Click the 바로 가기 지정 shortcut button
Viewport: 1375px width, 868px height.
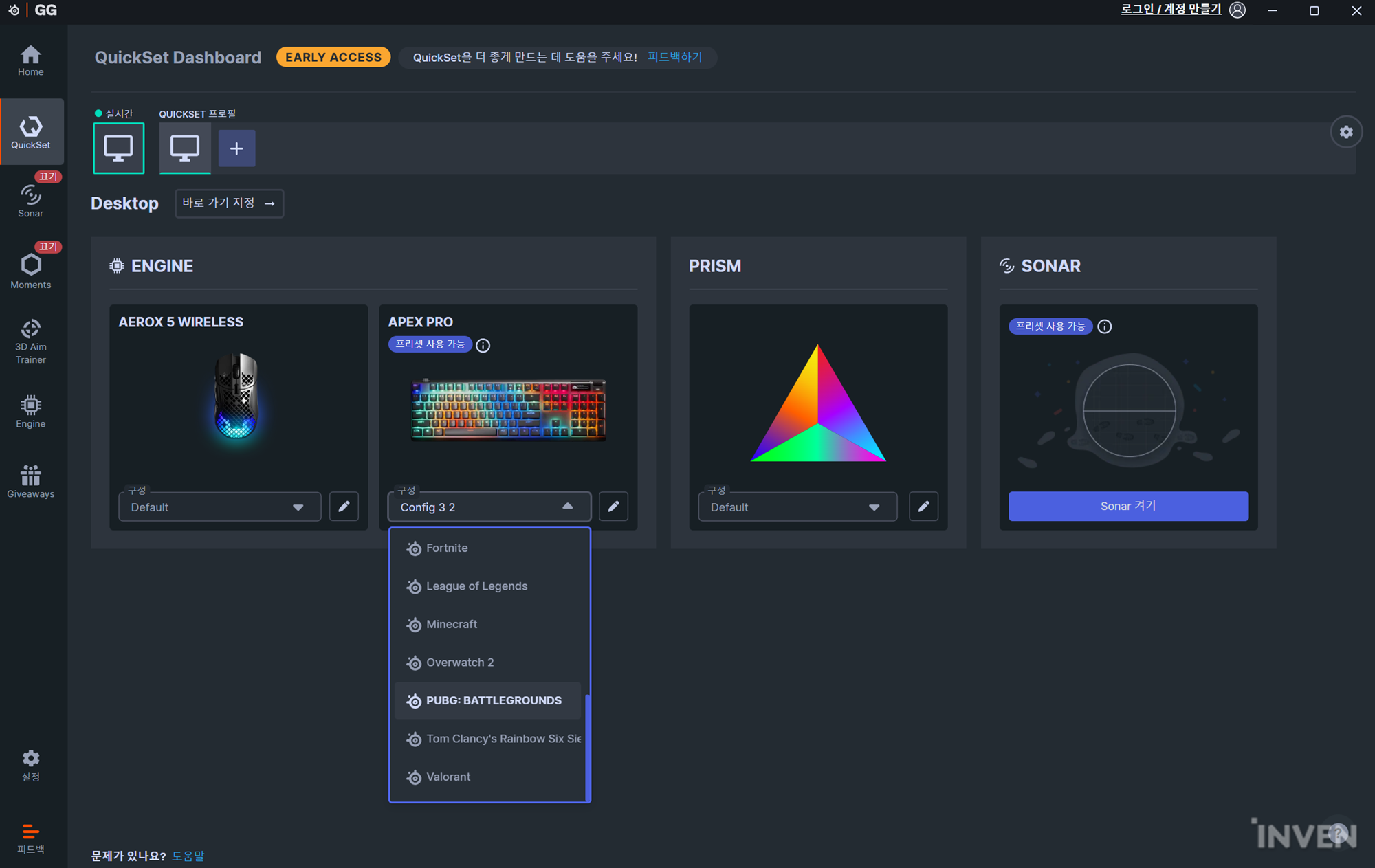(x=229, y=203)
